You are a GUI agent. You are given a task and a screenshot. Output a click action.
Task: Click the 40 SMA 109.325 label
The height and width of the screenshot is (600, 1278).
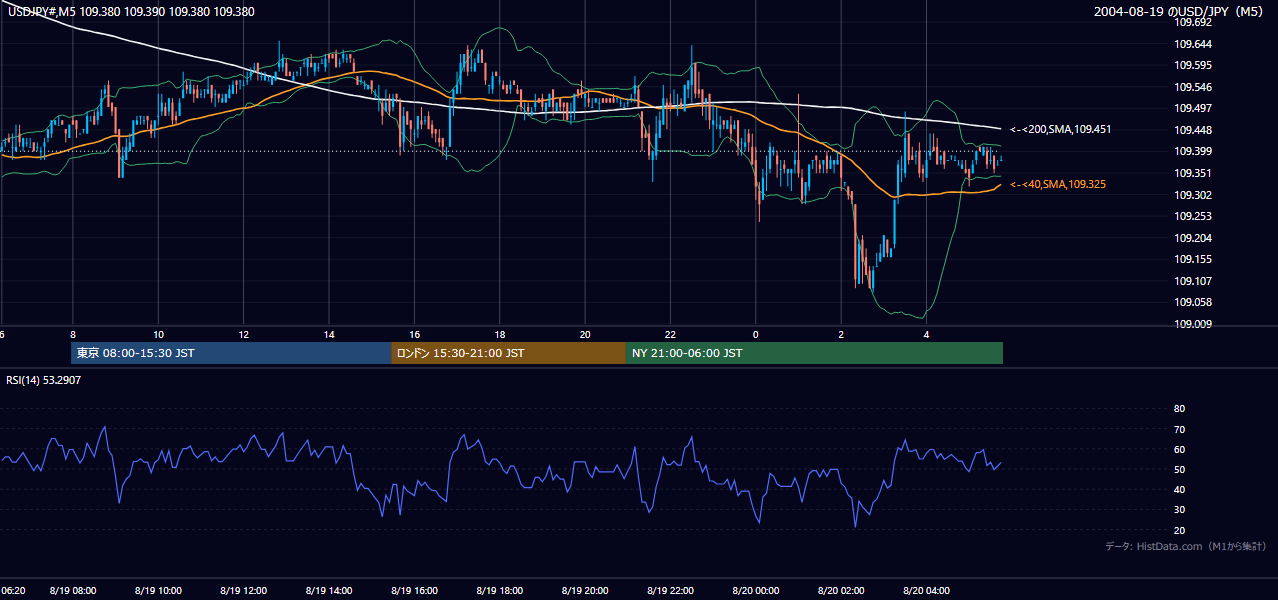click(x=1058, y=184)
